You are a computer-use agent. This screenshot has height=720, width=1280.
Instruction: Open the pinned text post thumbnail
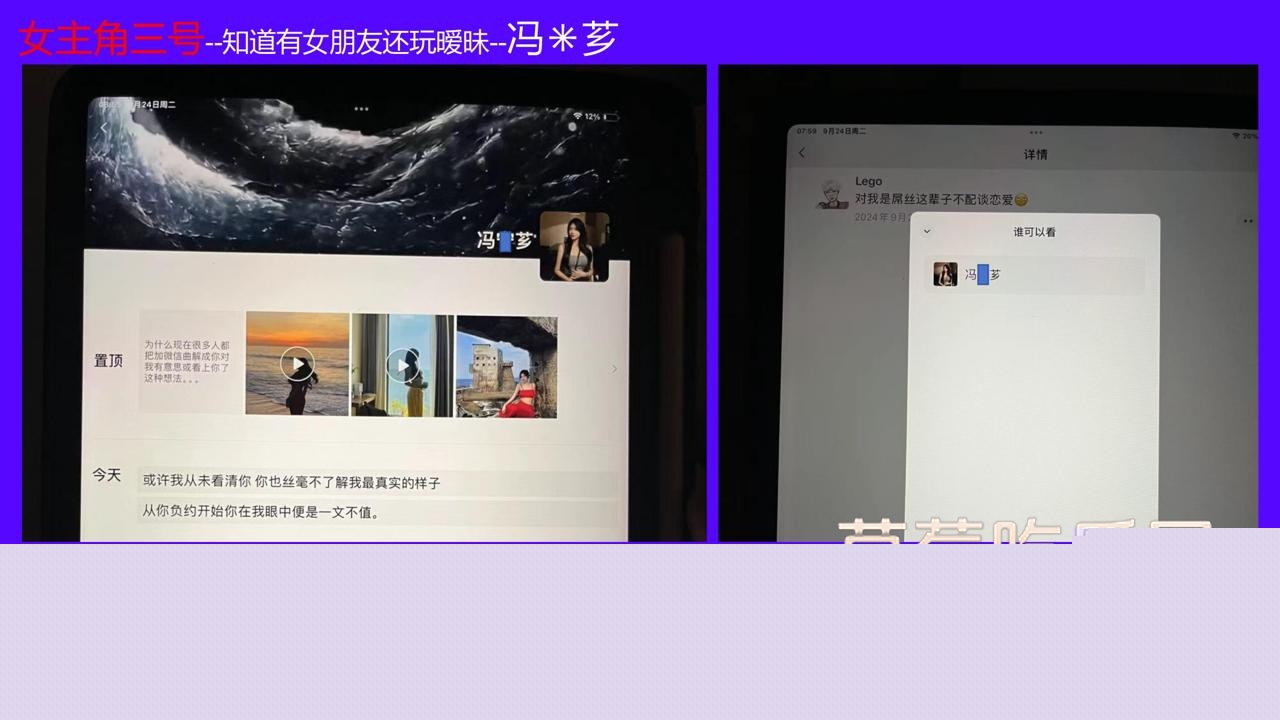(x=190, y=362)
